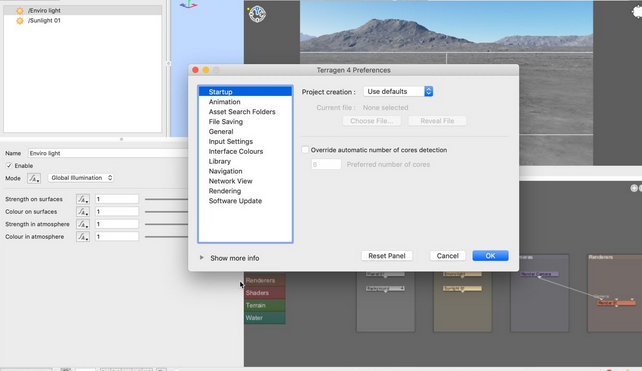Open the Project creation dropdown
642x371 pixels.
click(x=398, y=91)
